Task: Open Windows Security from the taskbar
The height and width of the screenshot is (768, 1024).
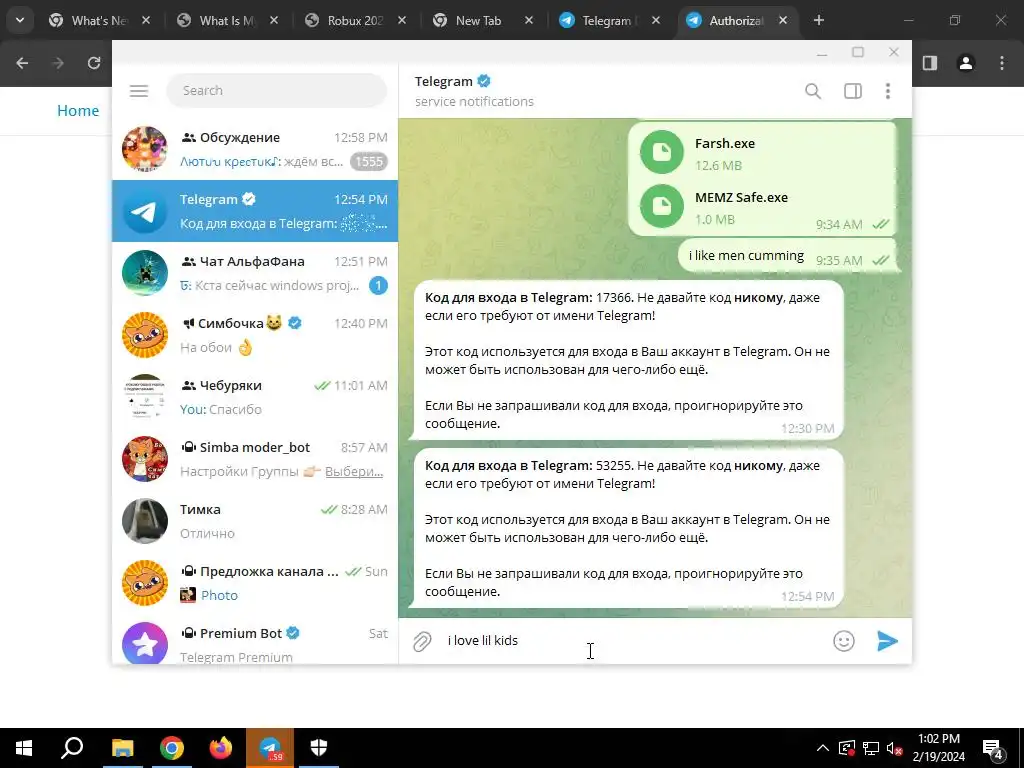Action: point(319,748)
